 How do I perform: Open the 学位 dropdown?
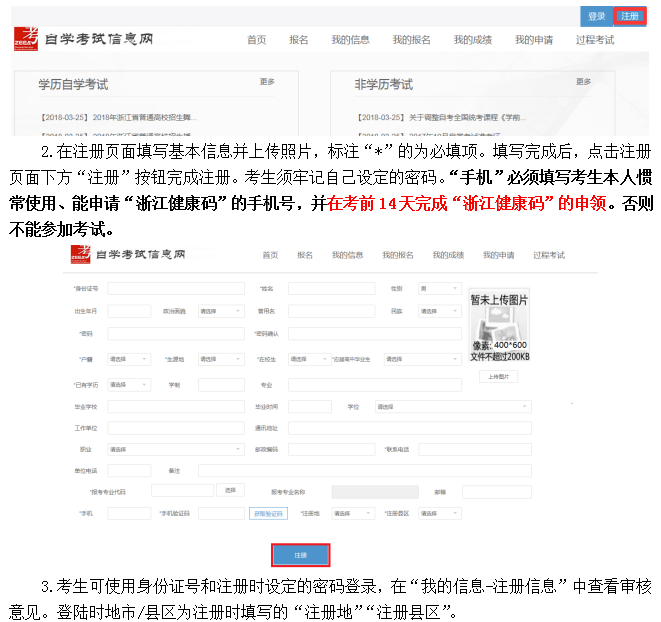click(x=453, y=407)
